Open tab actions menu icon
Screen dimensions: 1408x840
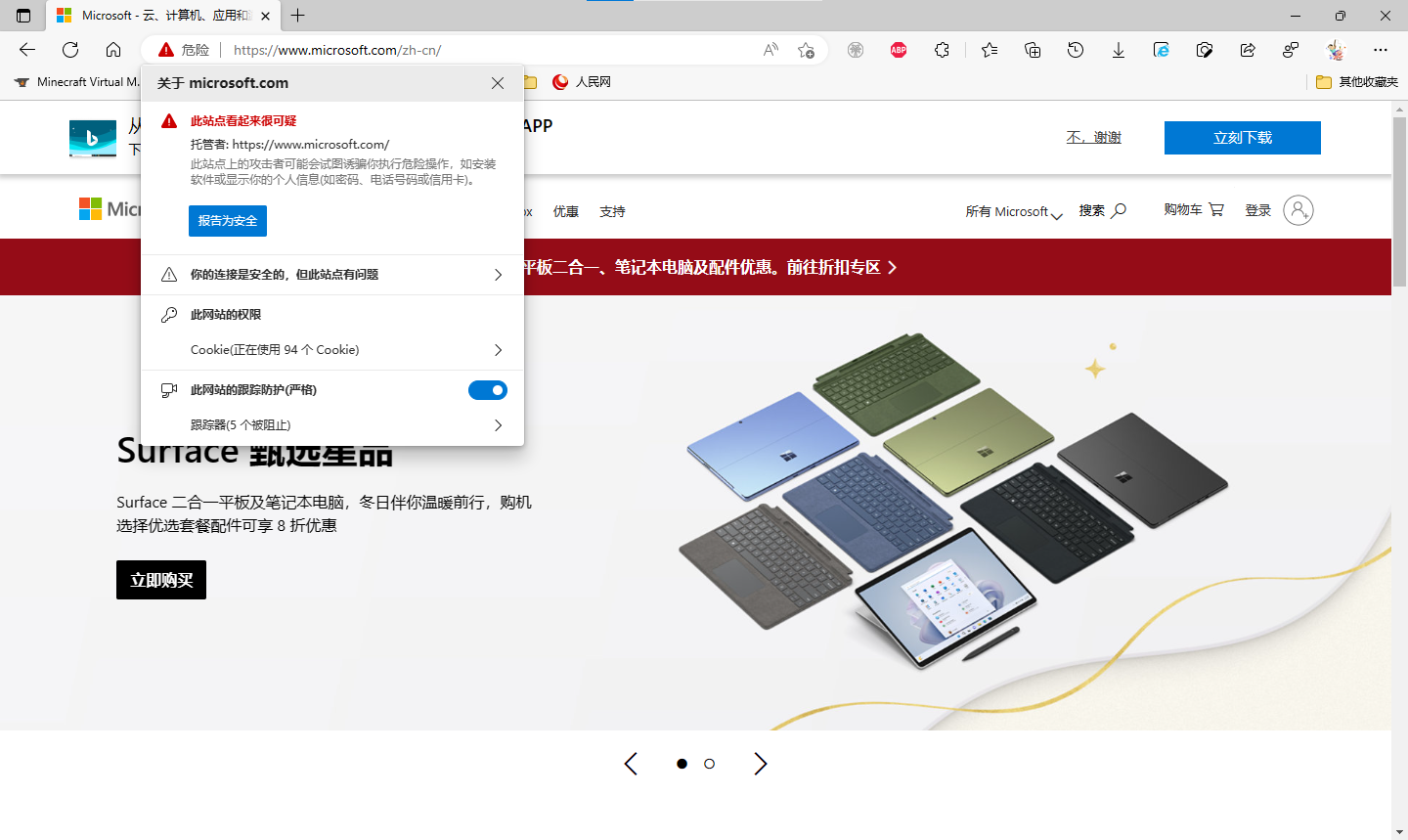(23, 16)
